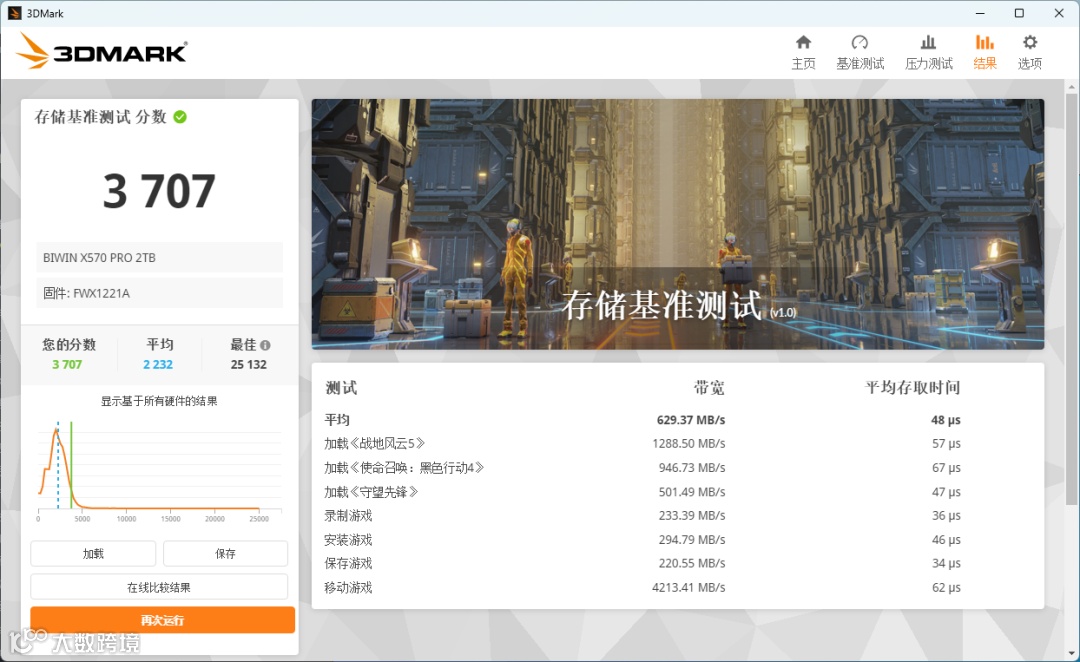The width and height of the screenshot is (1080, 662).
Task: Click the bandwidth value 1288.50 MB/s
Action: [x=689, y=444]
